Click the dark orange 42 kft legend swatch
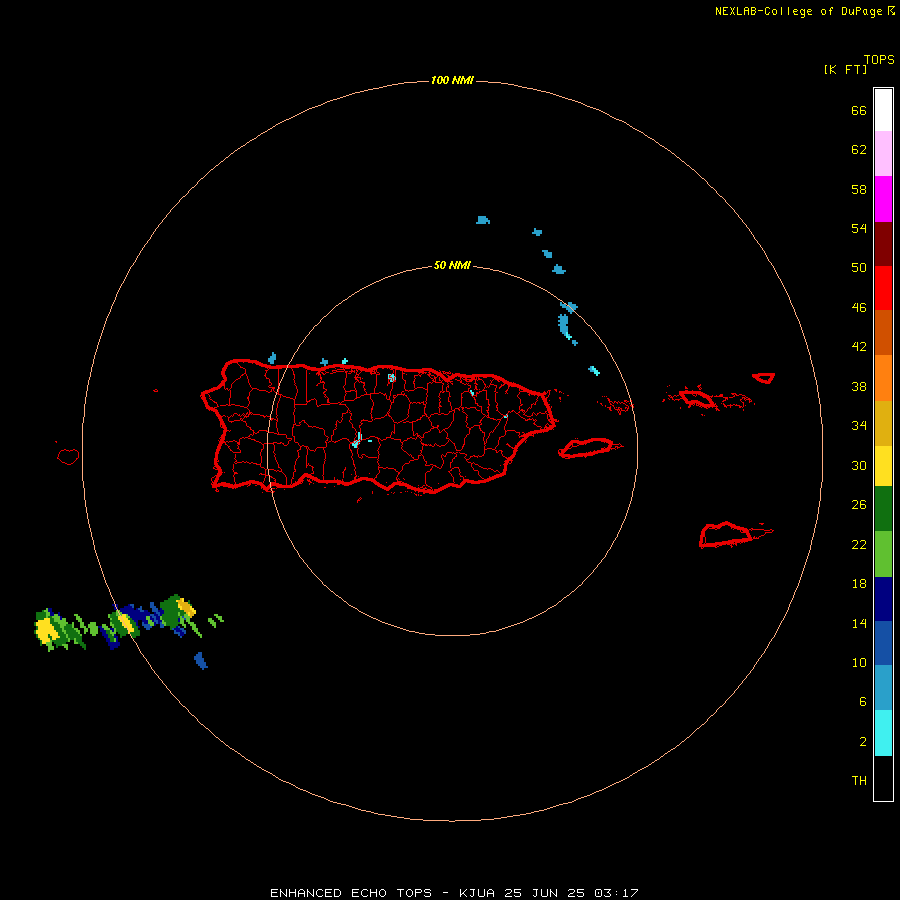Screen dimensions: 900x900 point(883,332)
